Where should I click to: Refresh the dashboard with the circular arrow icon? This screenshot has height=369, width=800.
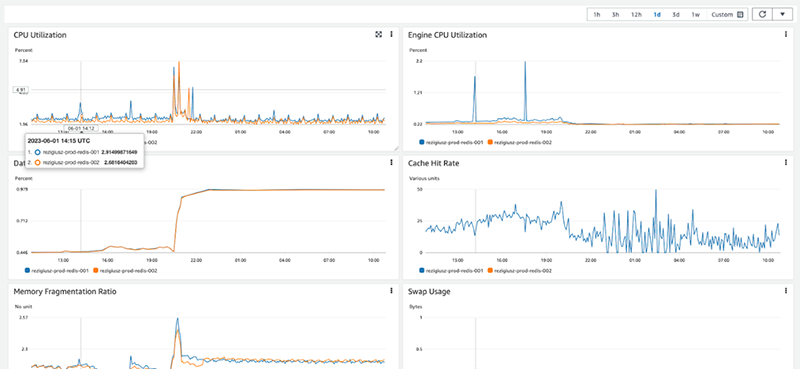762,14
